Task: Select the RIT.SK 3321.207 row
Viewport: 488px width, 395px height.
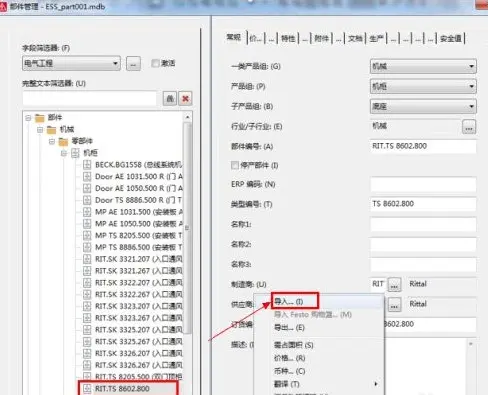Action: pos(139,259)
